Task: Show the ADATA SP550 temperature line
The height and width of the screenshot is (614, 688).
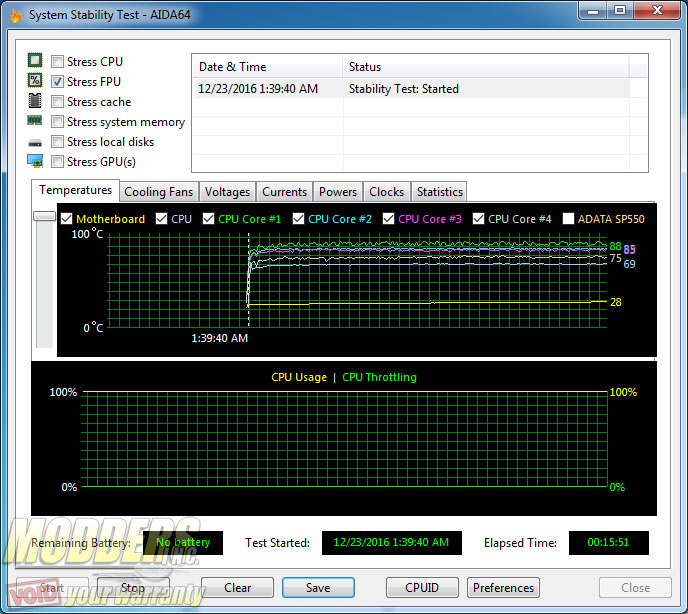Action: click(568, 219)
